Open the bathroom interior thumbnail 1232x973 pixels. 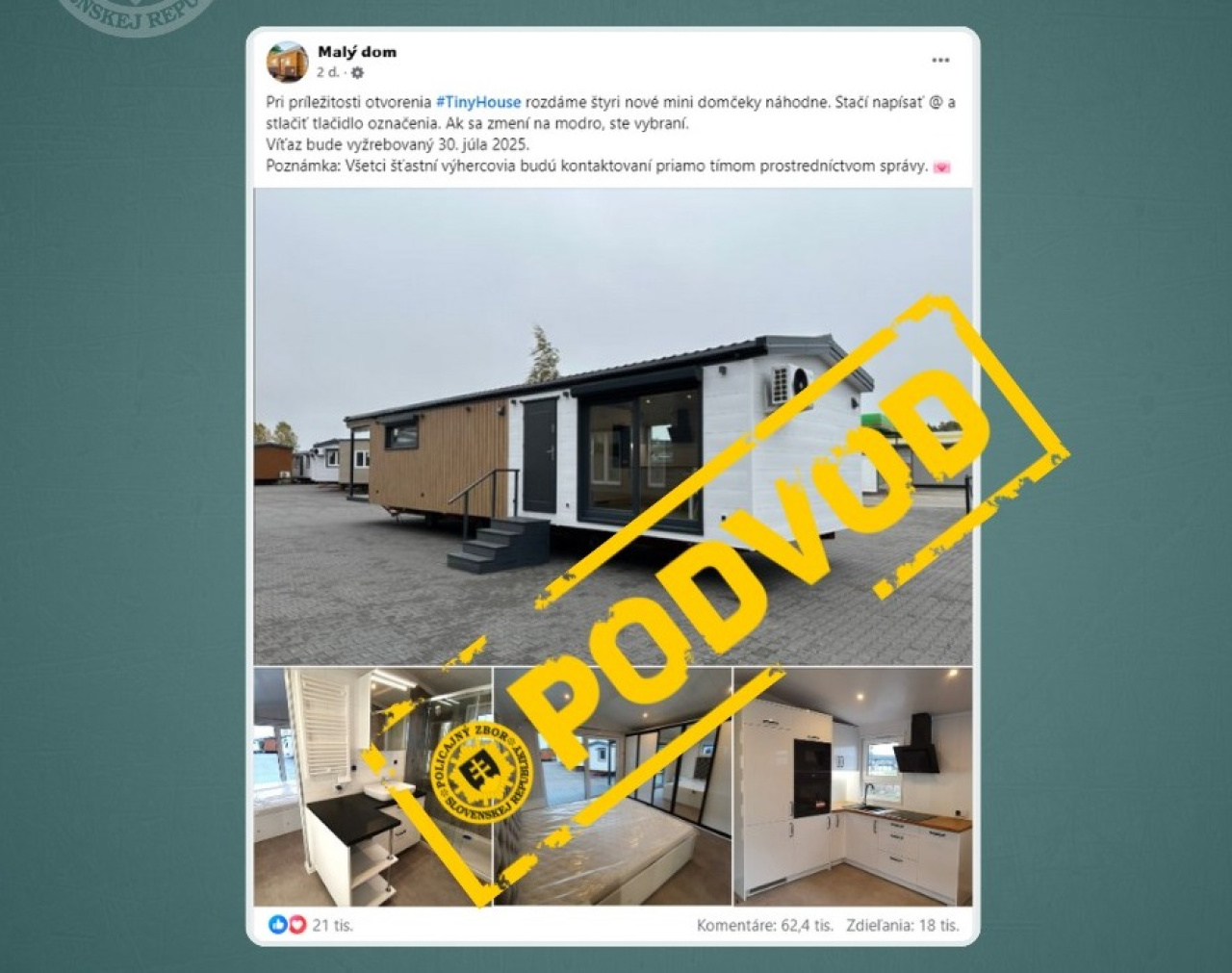click(372, 786)
